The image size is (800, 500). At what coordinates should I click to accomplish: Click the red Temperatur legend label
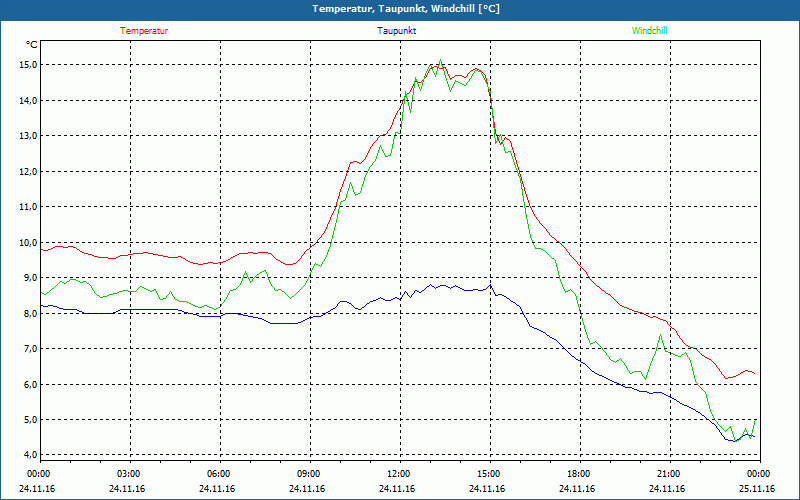(144, 31)
